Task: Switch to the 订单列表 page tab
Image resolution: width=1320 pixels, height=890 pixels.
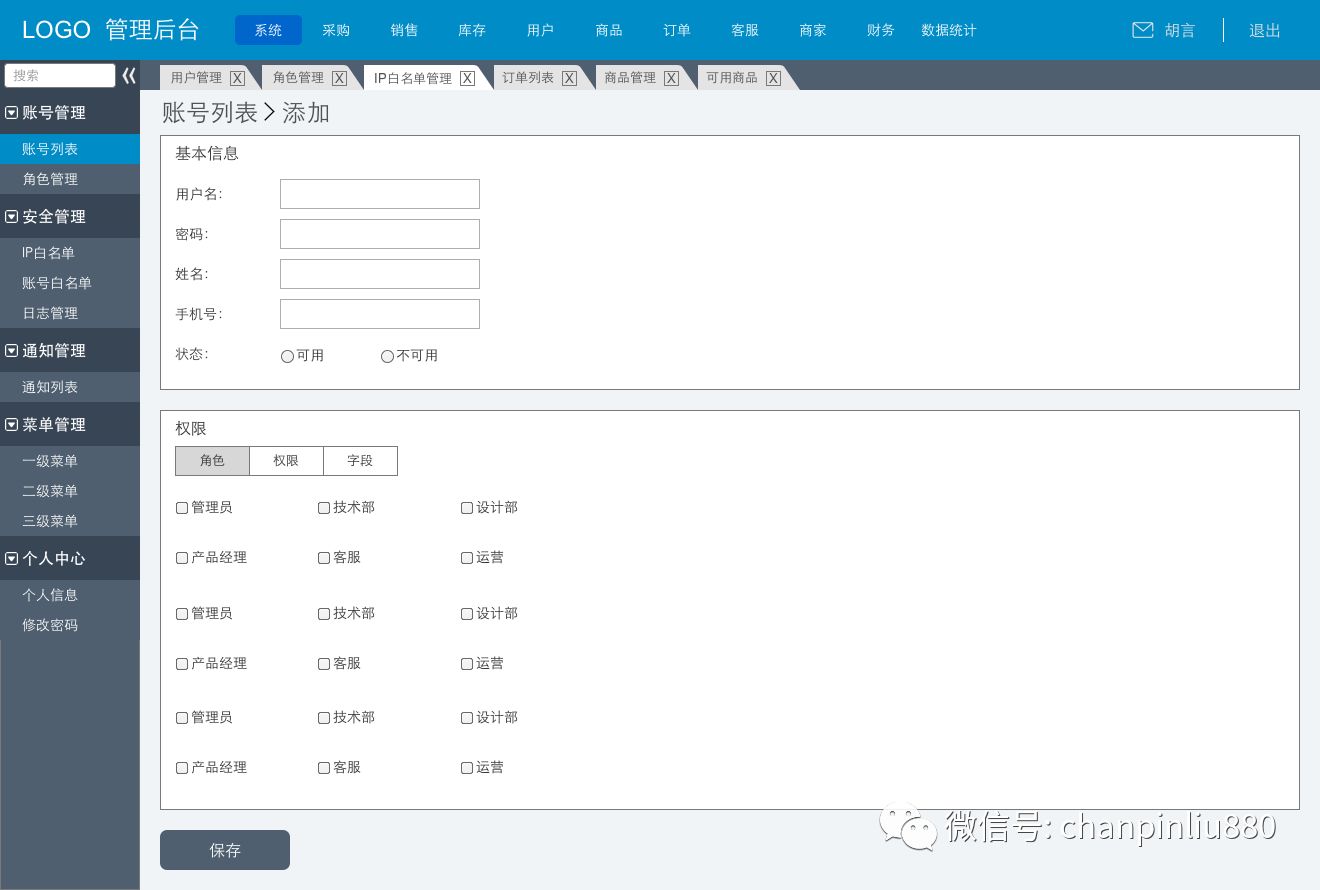Action: [x=528, y=77]
